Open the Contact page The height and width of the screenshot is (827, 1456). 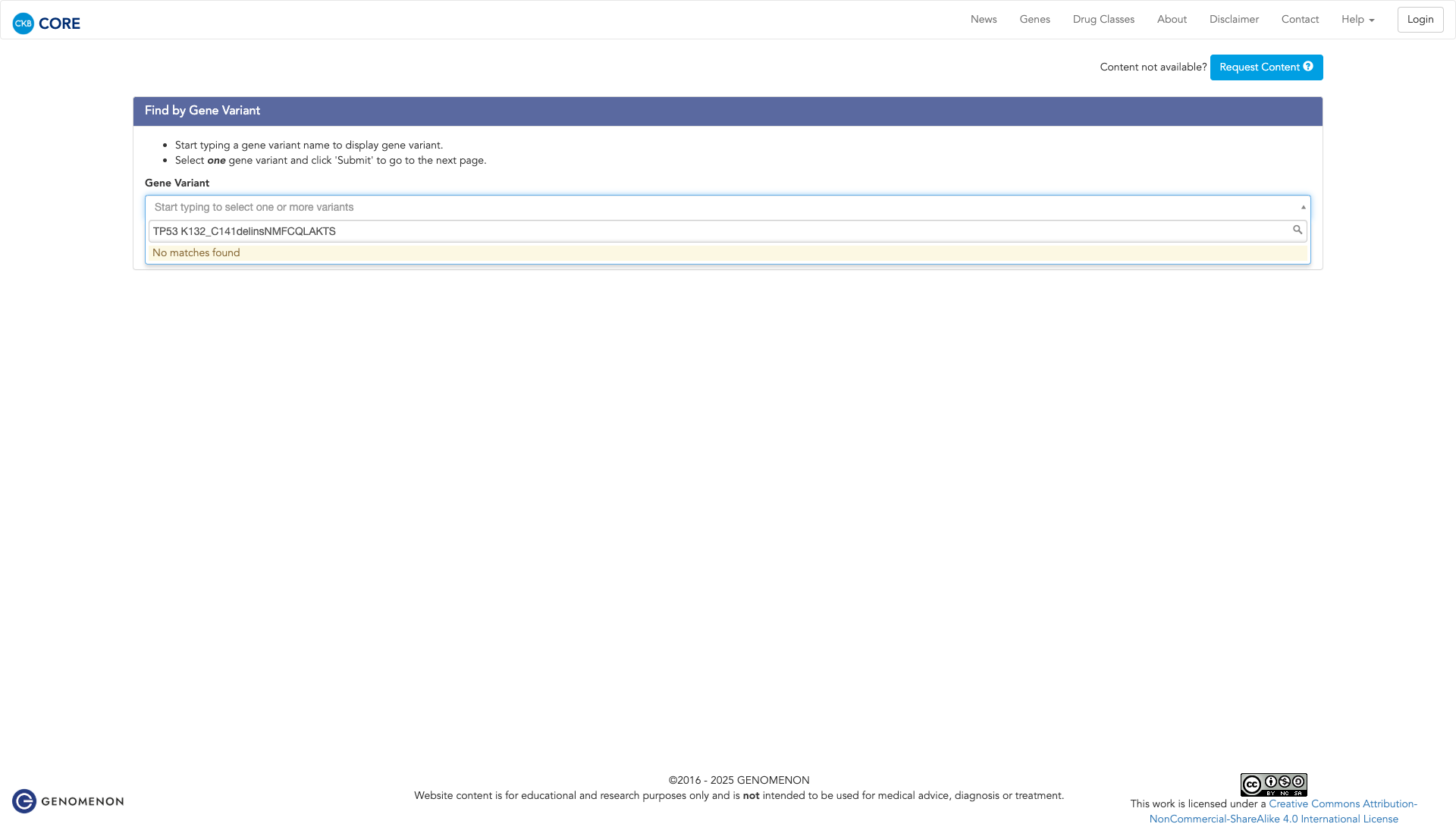[x=1300, y=20]
